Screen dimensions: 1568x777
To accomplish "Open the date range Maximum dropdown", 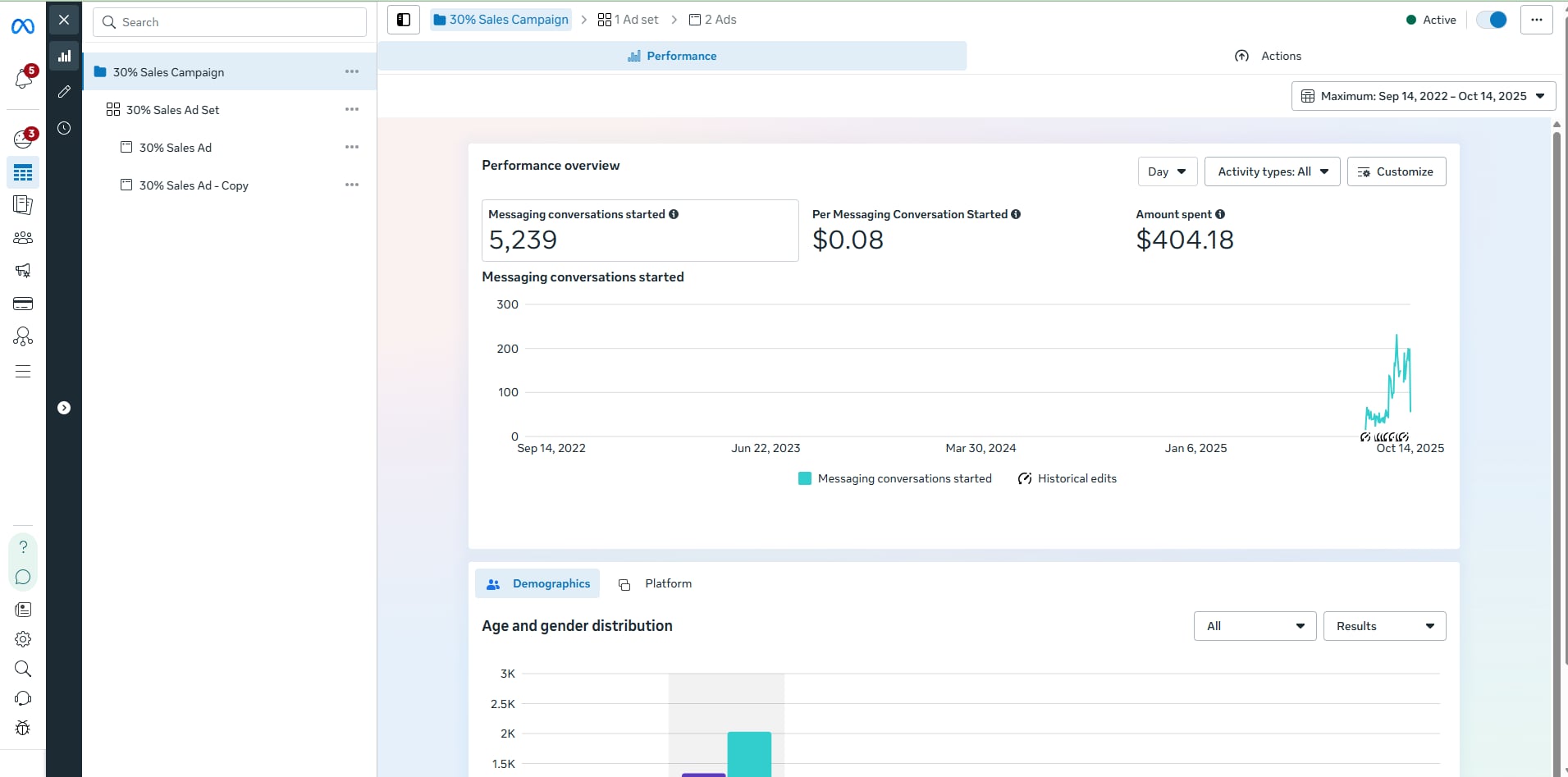I will (x=1423, y=96).
